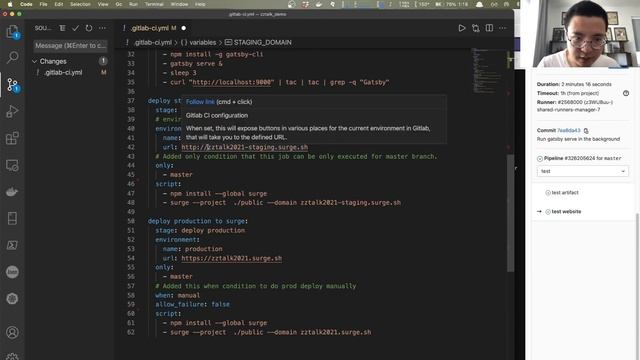Click the pipeline status icon in GitLab panel
The width and height of the screenshot is (640, 360).
(540, 158)
